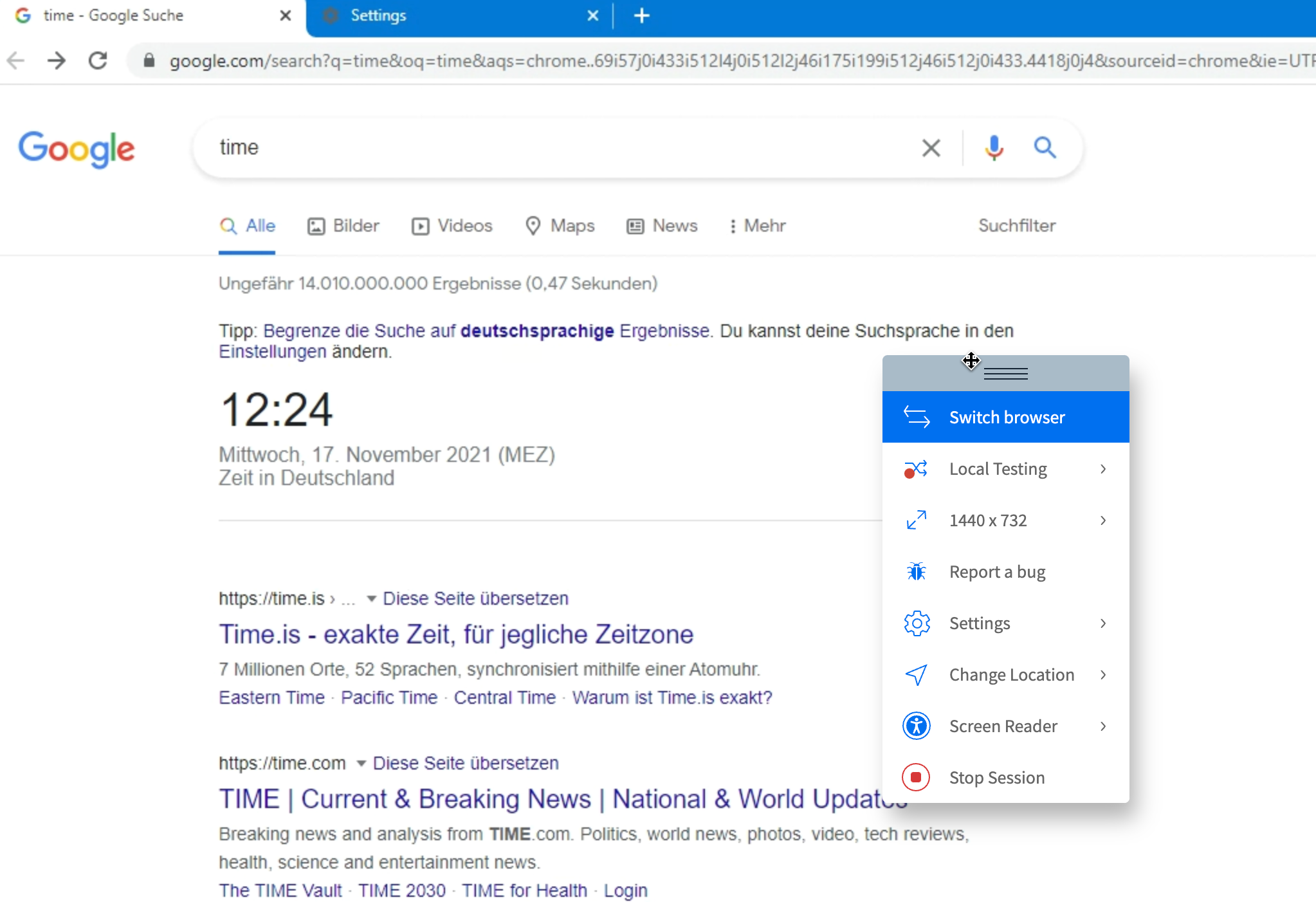
Task: Click the Change Location icon
Action: 916,674
